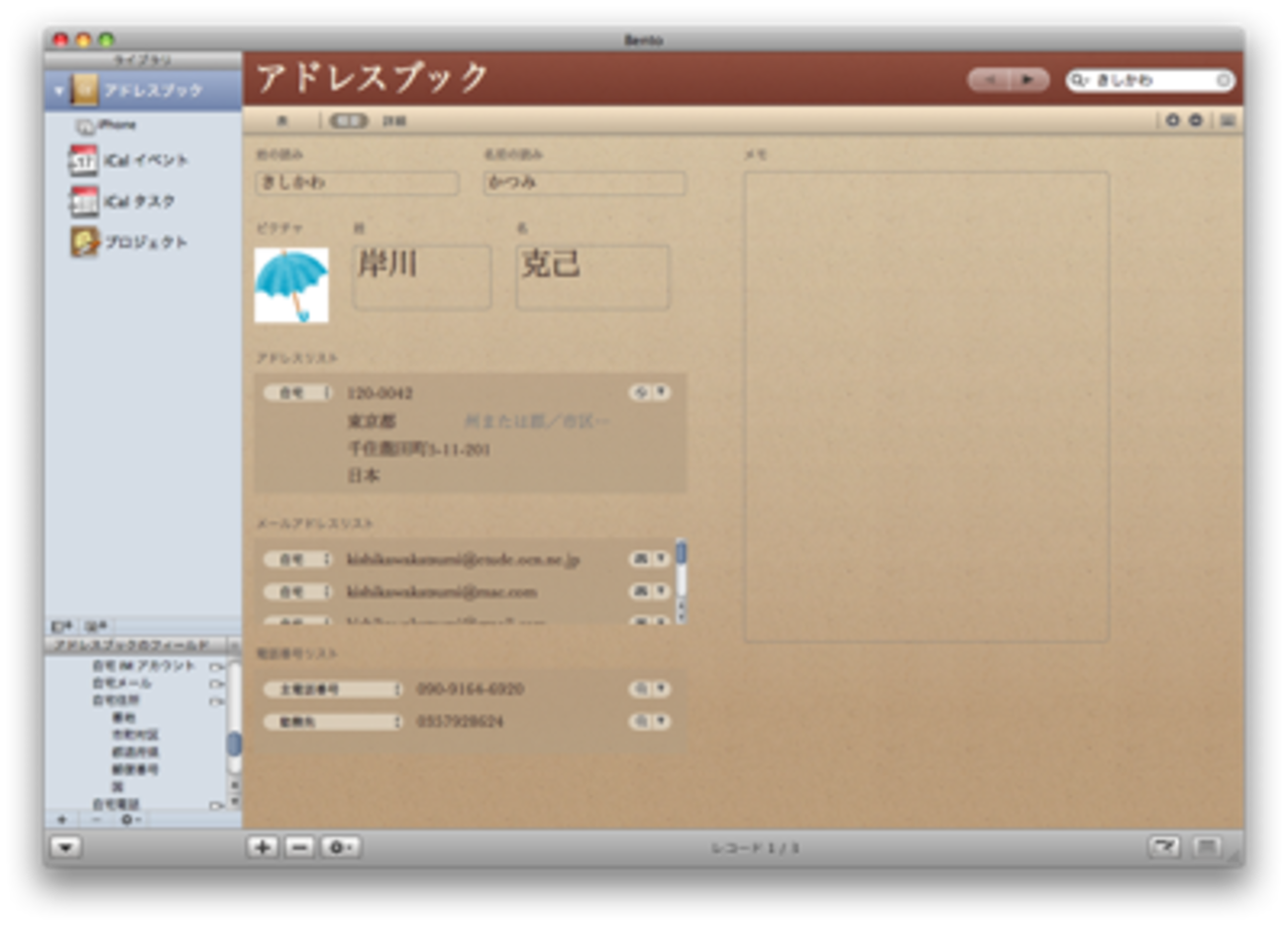1288x927 pixels.
Task: Open the dropdown button at the bottom-left corner
Action: click(x=66, y=847)
